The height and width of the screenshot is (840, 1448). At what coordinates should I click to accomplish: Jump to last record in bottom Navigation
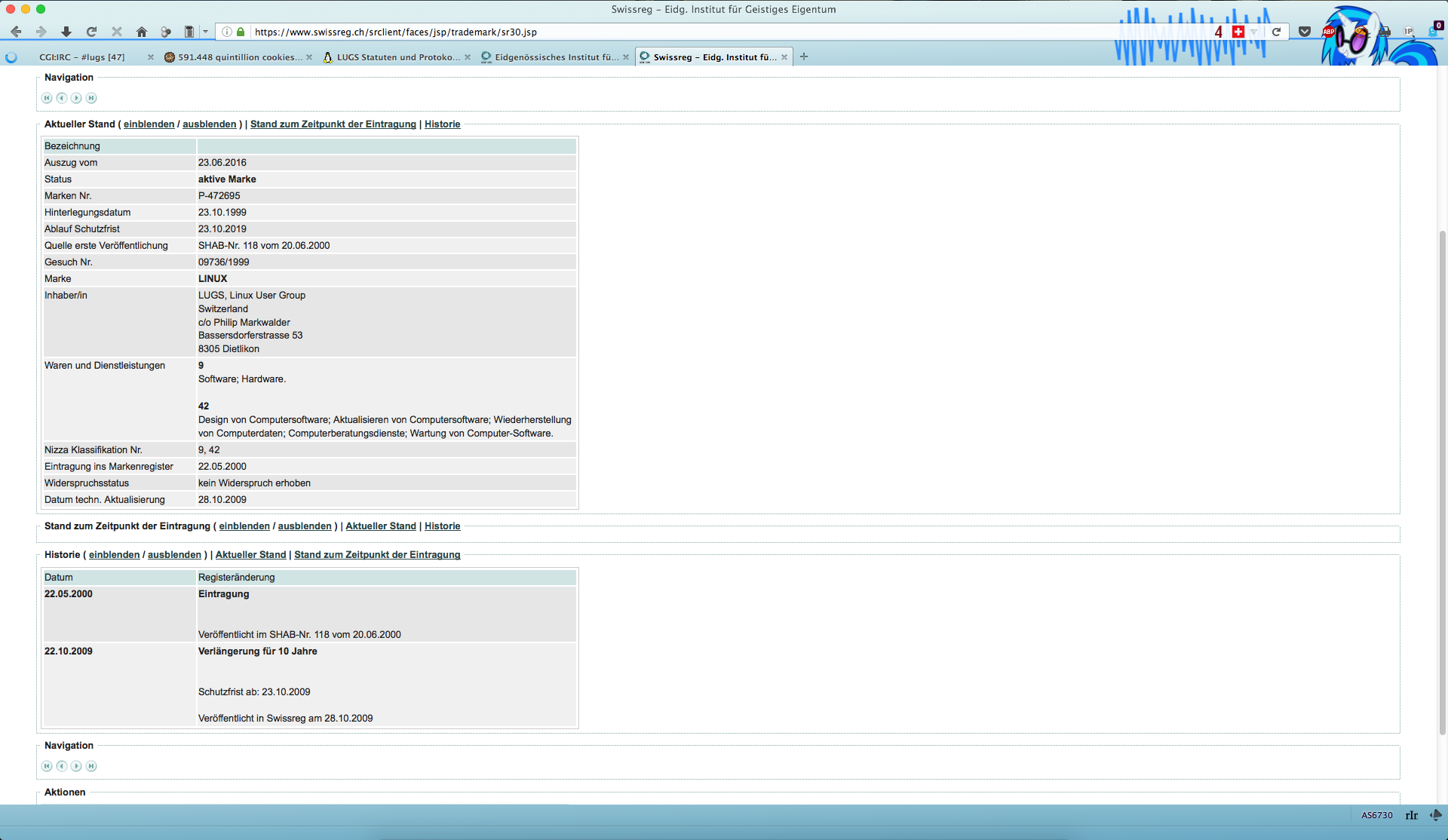click(x=91, y=766)
